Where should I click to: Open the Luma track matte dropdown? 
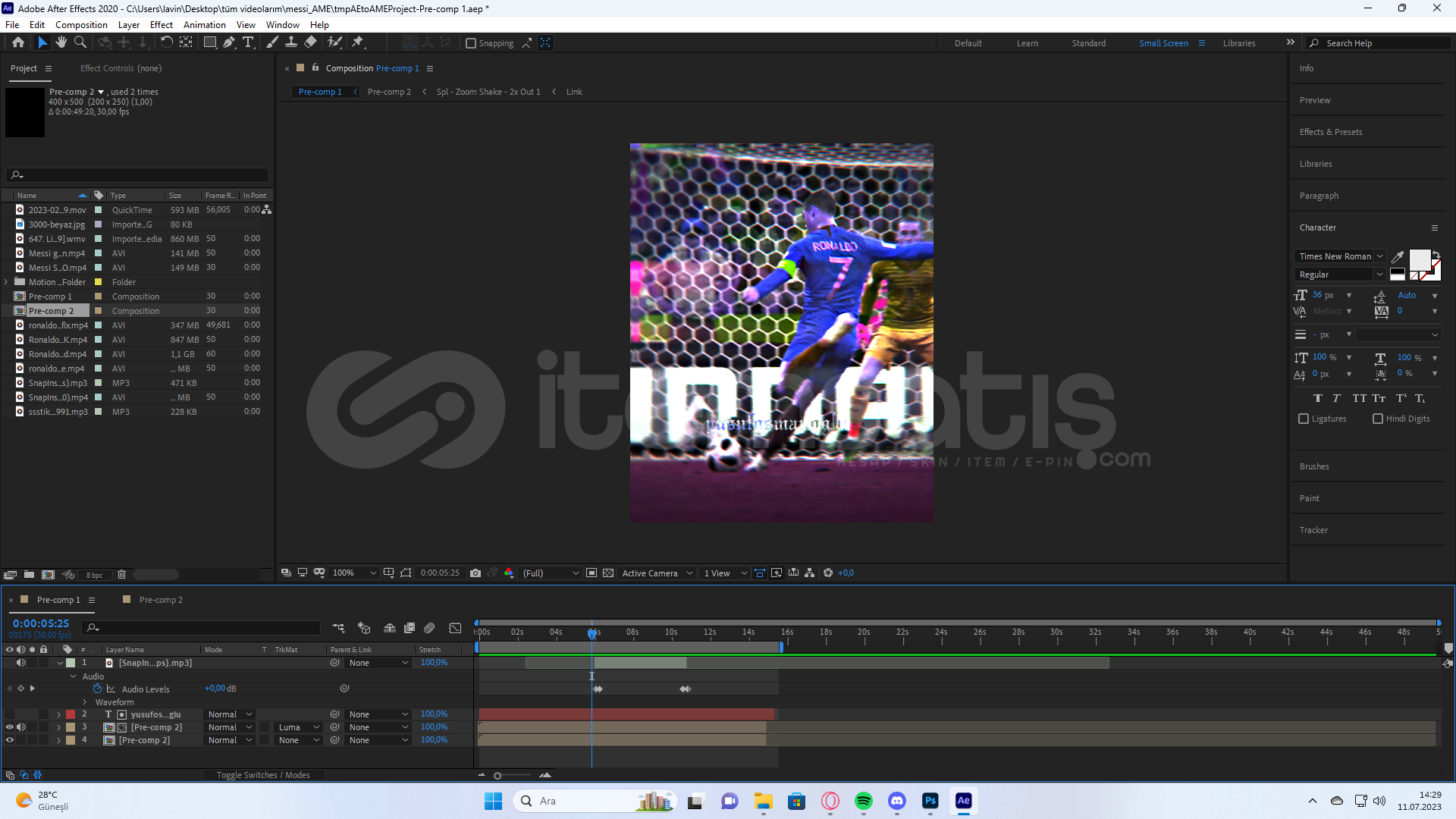point(299,727)
